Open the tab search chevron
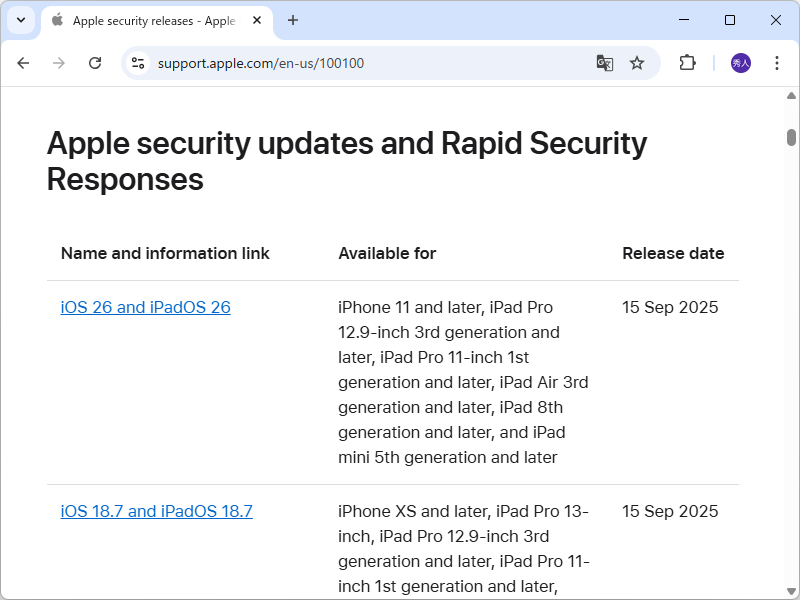The height and width of the screenshot is (600, 800). click(x=20, y=20)
